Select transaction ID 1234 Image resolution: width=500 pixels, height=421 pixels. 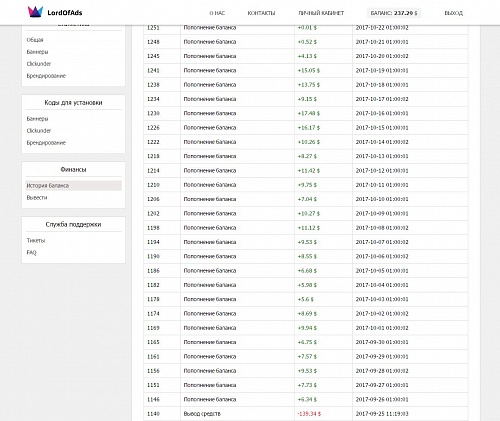[x=153, y=99]
